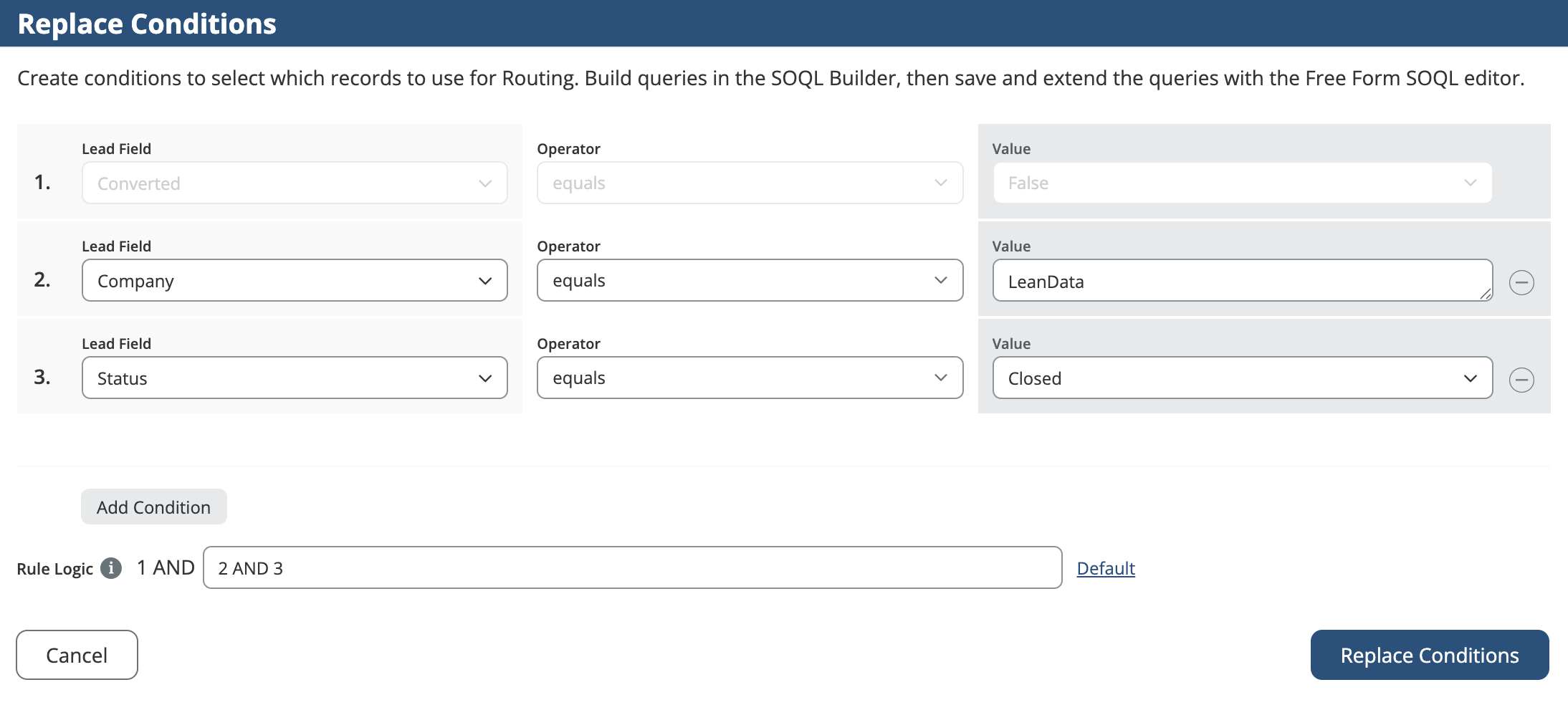Click the Add Condition button
1568x705 pixels.
coord(154,507)
